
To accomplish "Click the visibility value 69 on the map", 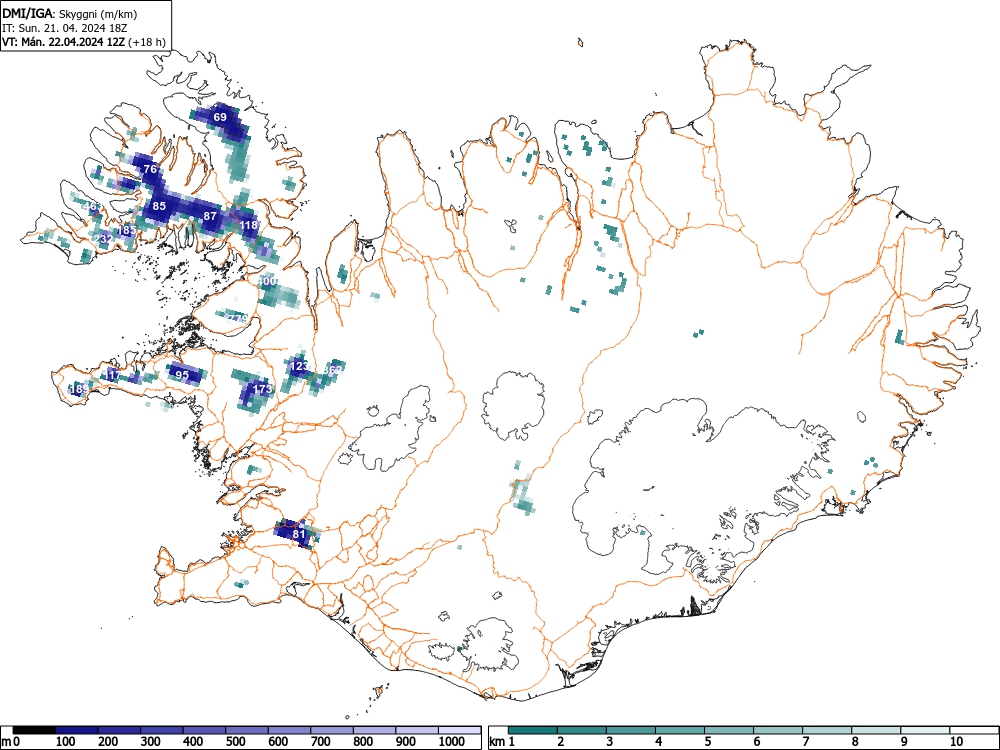I will point(220,117).
